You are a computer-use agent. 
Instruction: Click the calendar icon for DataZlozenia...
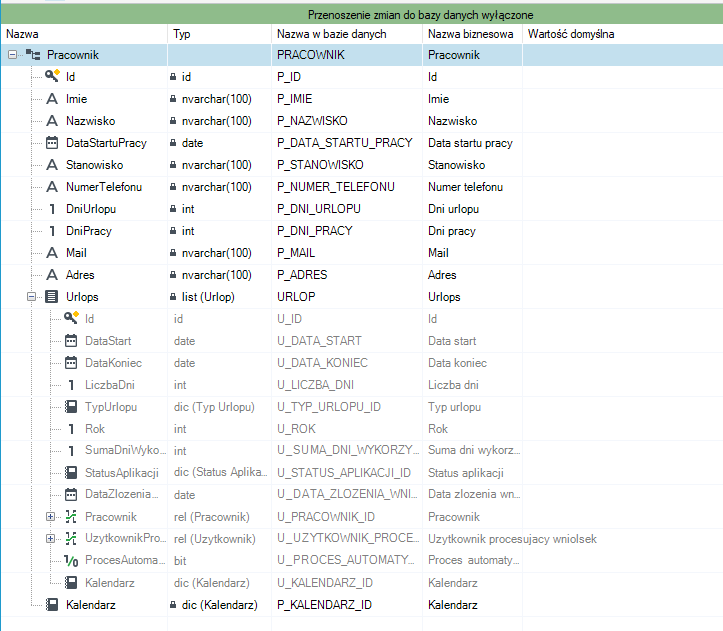click(x=71, y=494)
